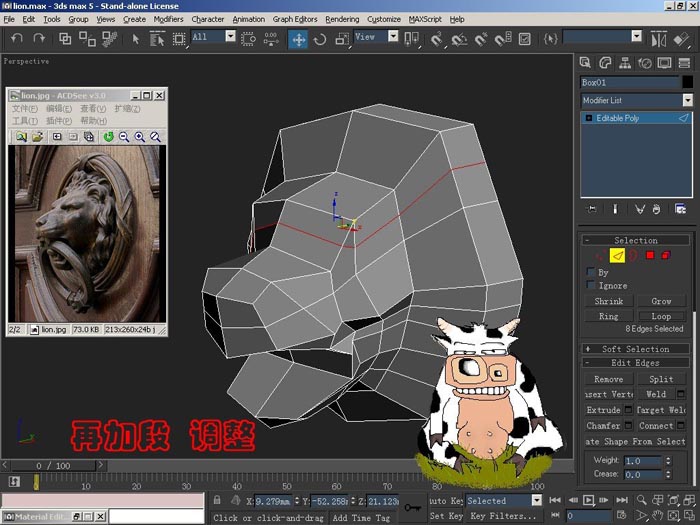
Task: Click the Redo arrow in main toolbar
Action: pyautogui.click(x=39, y=39)
